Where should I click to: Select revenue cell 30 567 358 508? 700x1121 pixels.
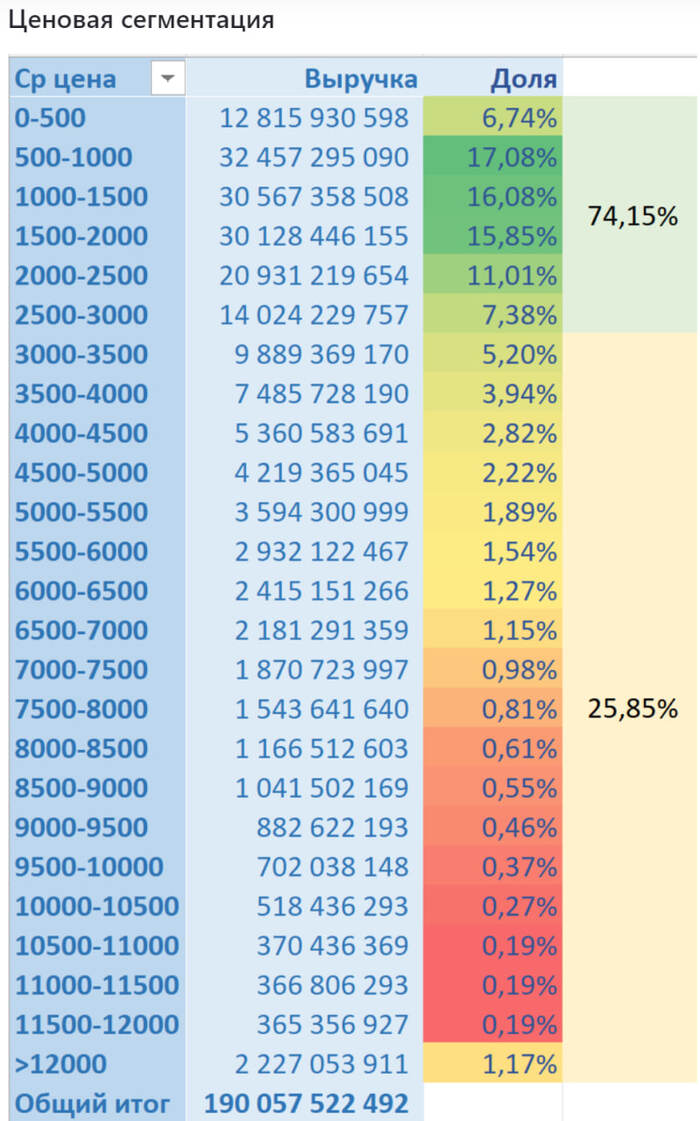click(x=314, y=197)
